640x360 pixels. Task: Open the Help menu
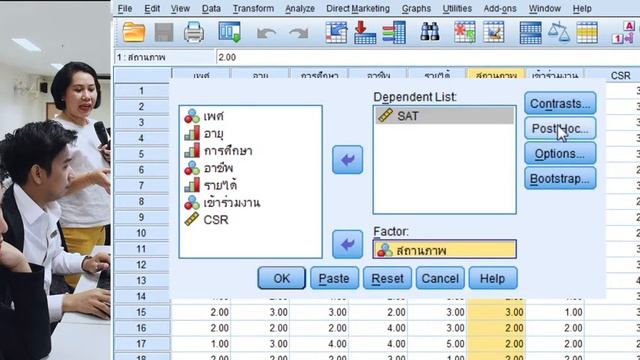pyautogui.click(x=582, y=8)
